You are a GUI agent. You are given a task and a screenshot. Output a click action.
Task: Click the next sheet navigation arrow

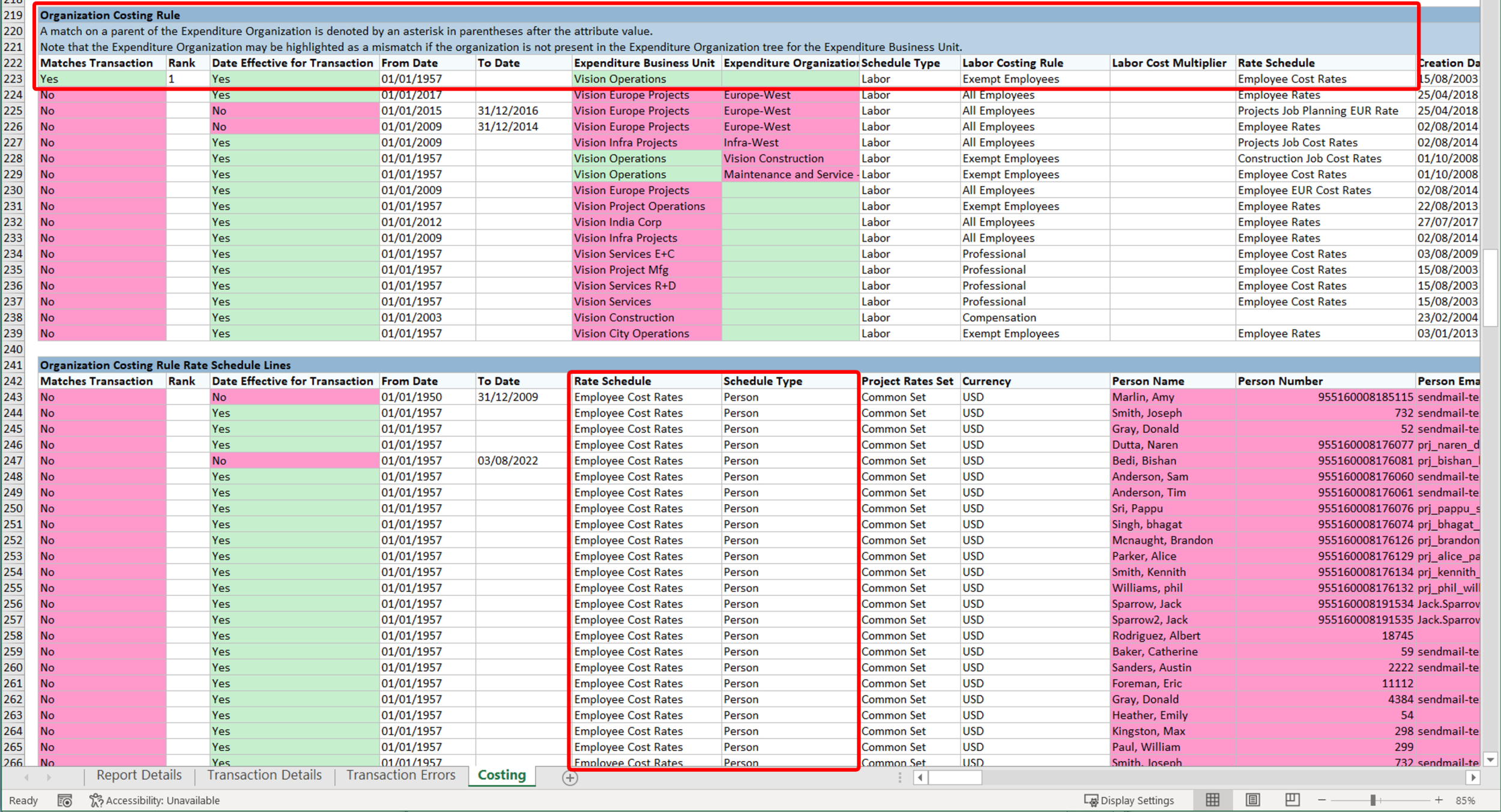49,777
